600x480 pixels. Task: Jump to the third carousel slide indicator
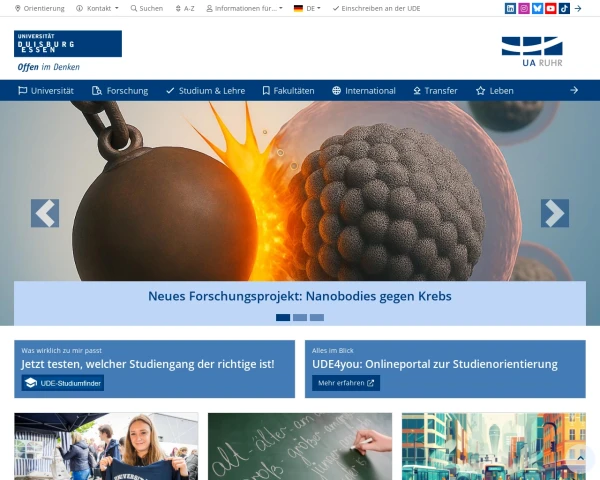pos(316,317)
